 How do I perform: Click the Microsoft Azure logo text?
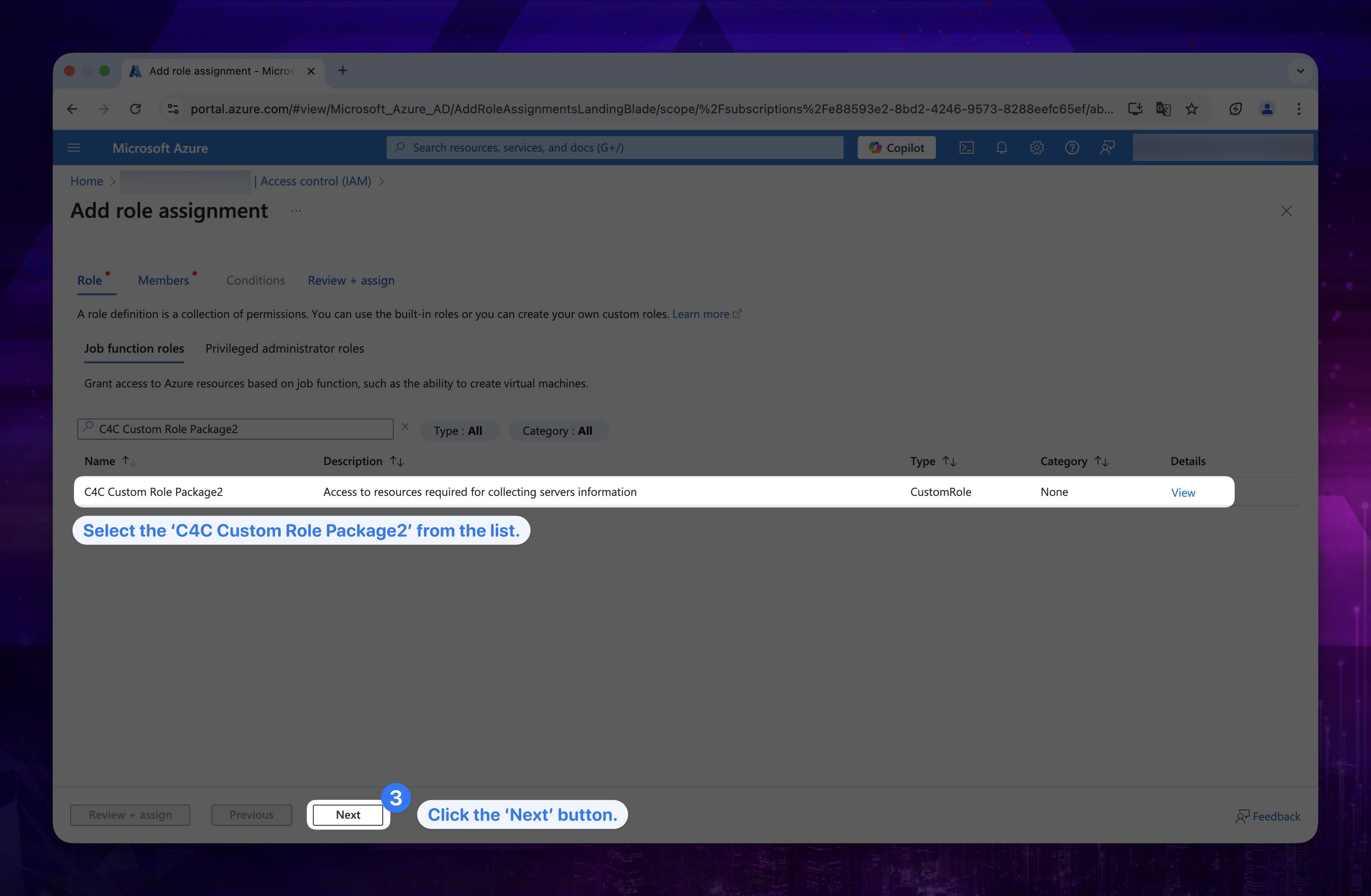point(160,148)
